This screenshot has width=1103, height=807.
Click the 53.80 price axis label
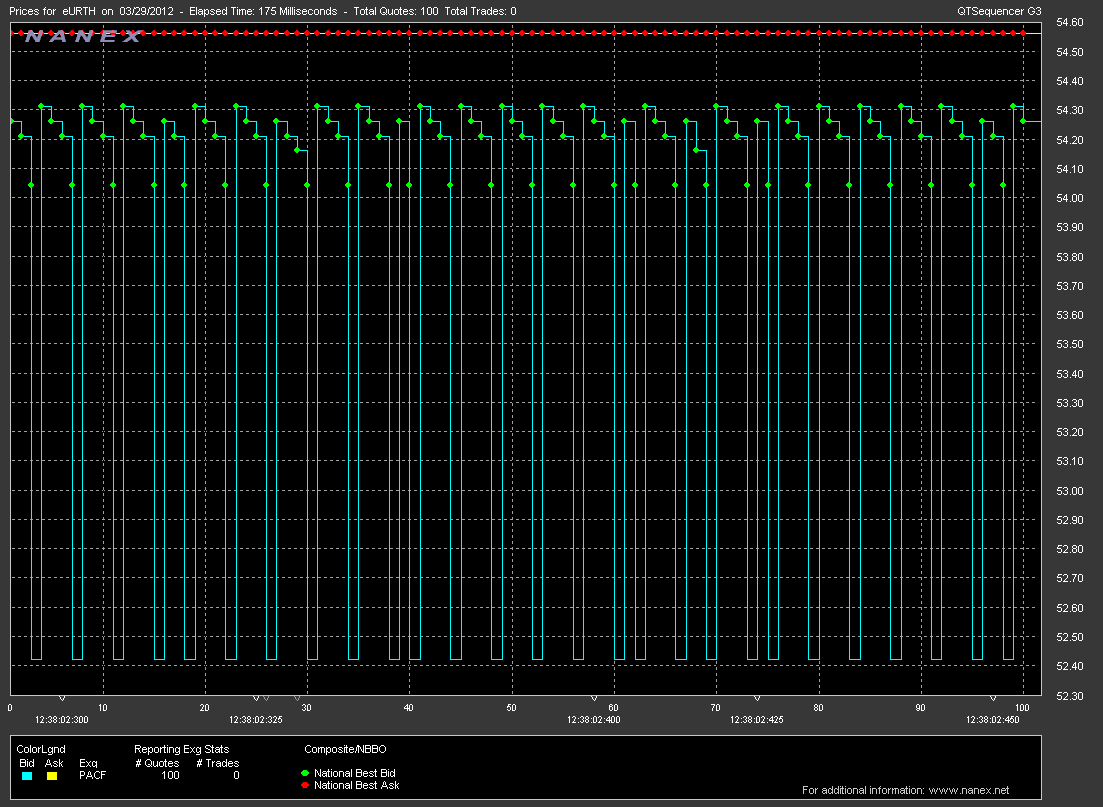click(1070, 257)
